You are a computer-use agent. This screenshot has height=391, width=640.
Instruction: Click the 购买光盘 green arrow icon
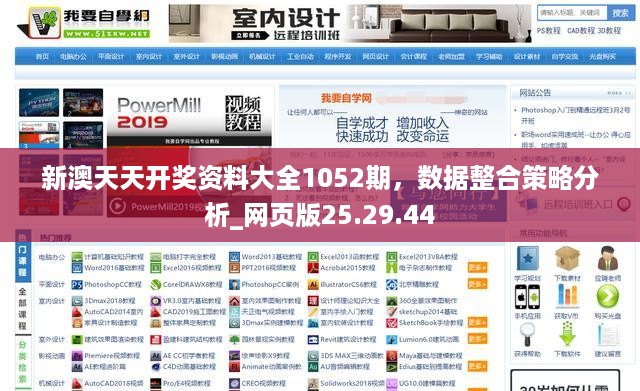607,296
